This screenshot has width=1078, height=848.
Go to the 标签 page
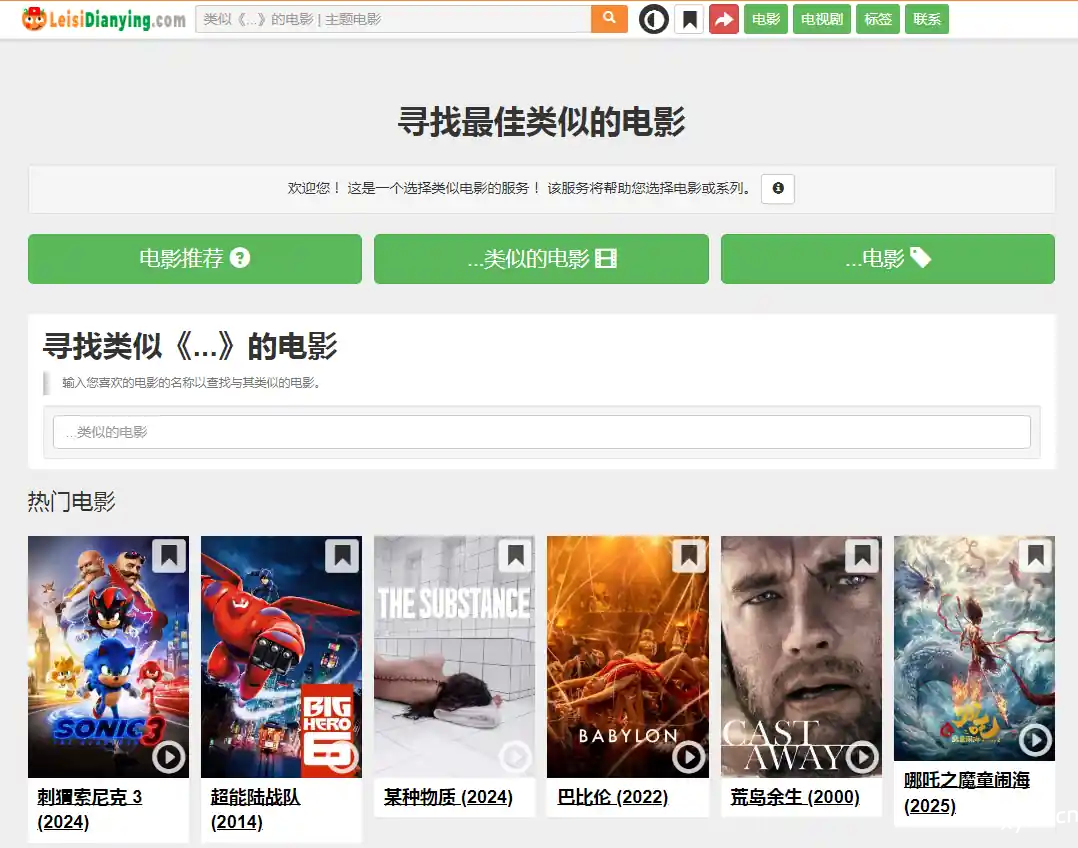pyautogui.click(x=878, y=19)
